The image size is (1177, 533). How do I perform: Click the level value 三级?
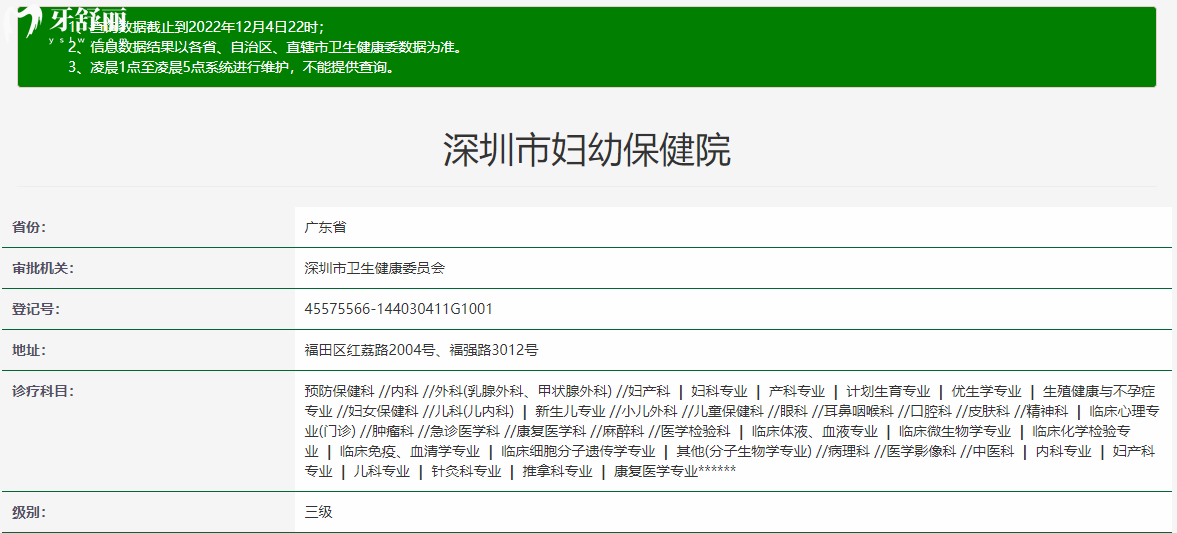[x=318, y=513]
